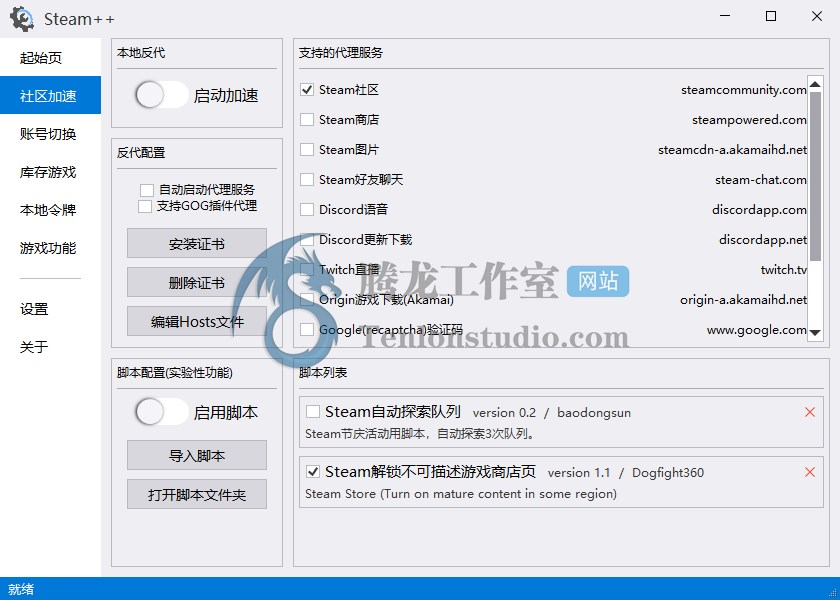Disable the Steam解锁不可描述游戏商店页 script checkbox
The image size is (840, 600).
[x=312, y=471]
